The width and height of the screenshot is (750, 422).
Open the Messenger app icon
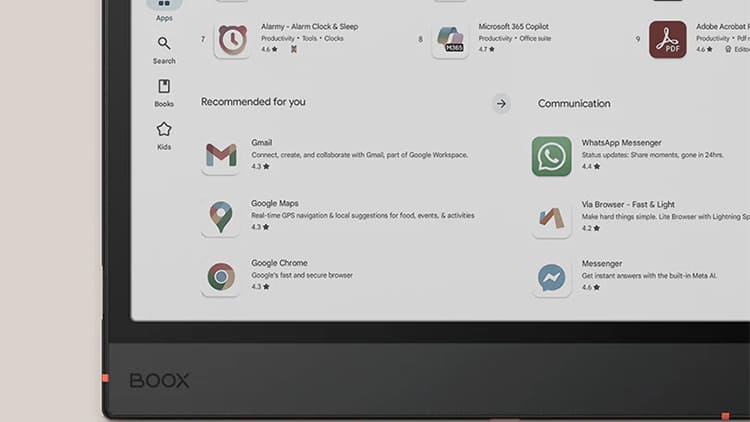click(551, 277)
